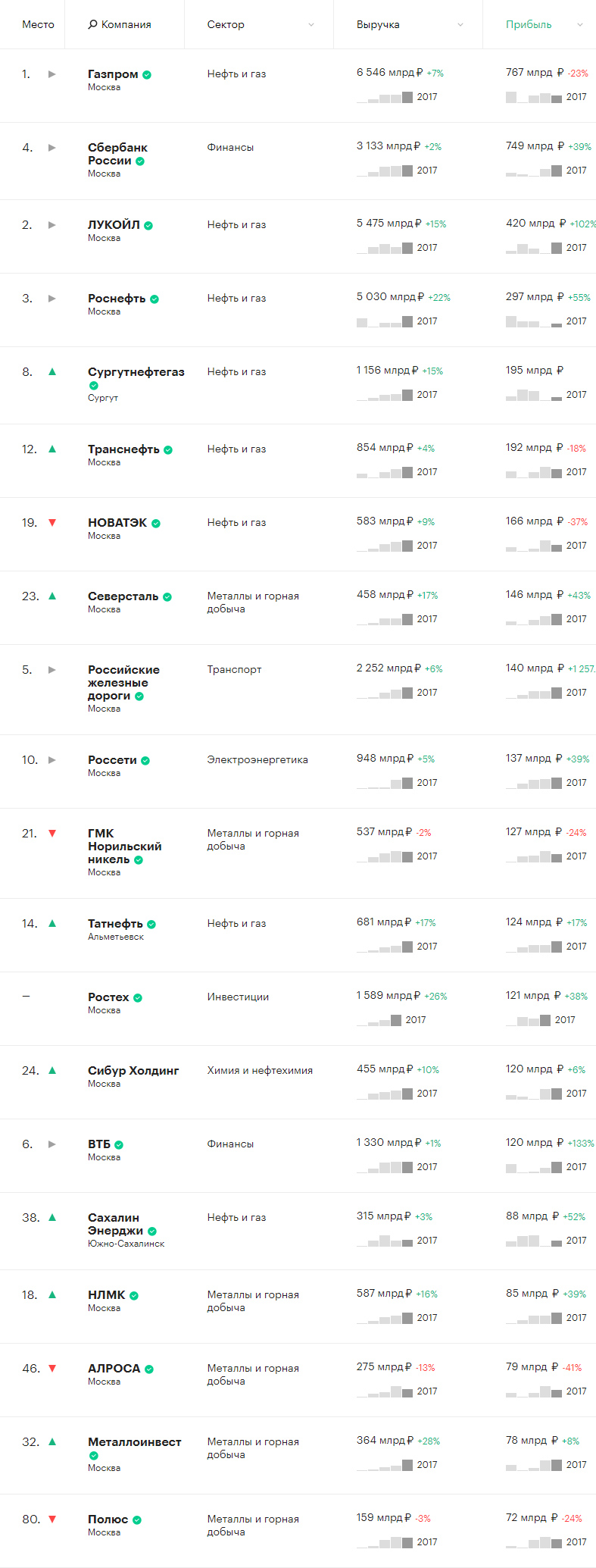Screen dimensions: 596x1568
Task: Click ВТБ's profit mini chart
Action: (534, 1167)
